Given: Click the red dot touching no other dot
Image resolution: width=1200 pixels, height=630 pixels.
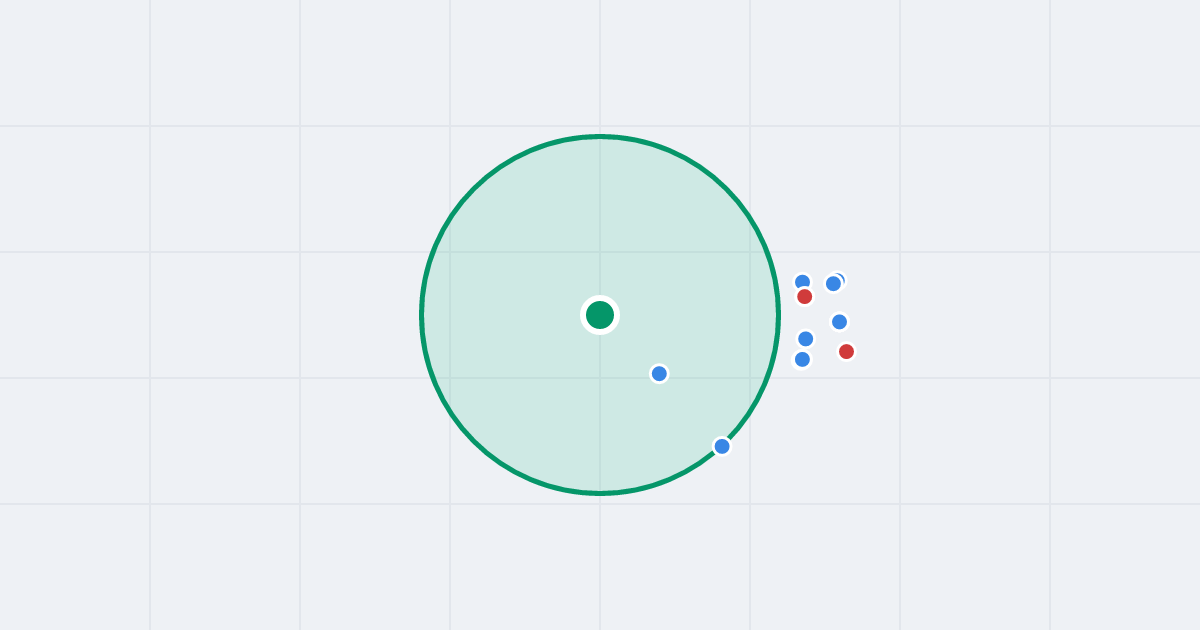Looking at the screenshot, I should [x=846, y=351].
